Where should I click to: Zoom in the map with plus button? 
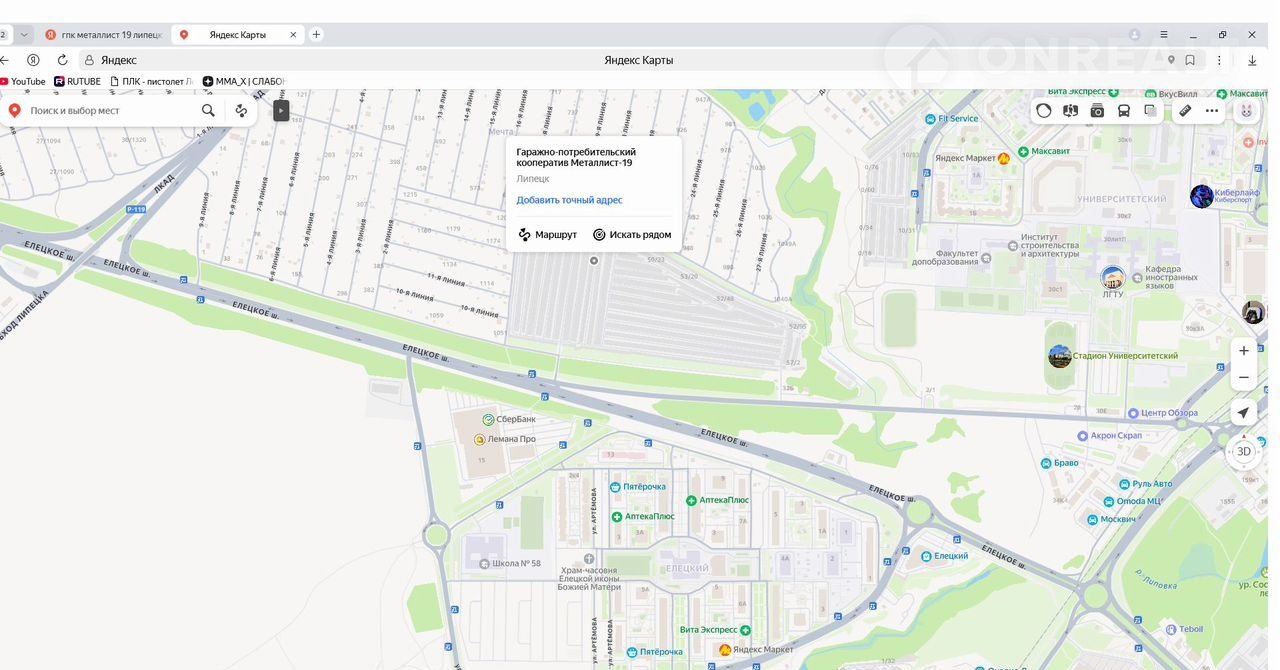[1243, 351]
